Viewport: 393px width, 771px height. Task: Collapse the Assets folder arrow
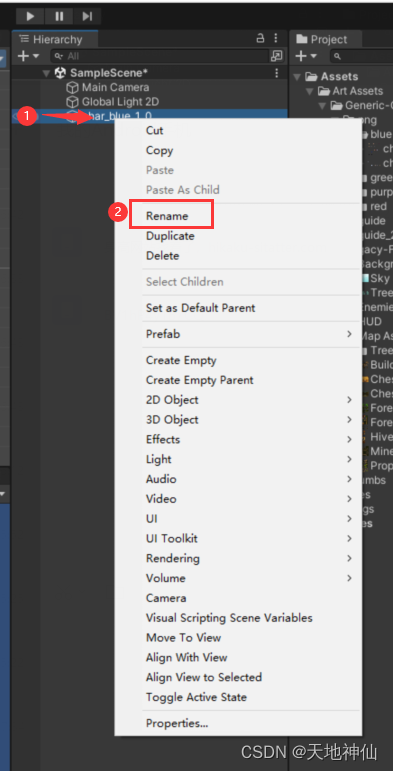click(297, 77)
